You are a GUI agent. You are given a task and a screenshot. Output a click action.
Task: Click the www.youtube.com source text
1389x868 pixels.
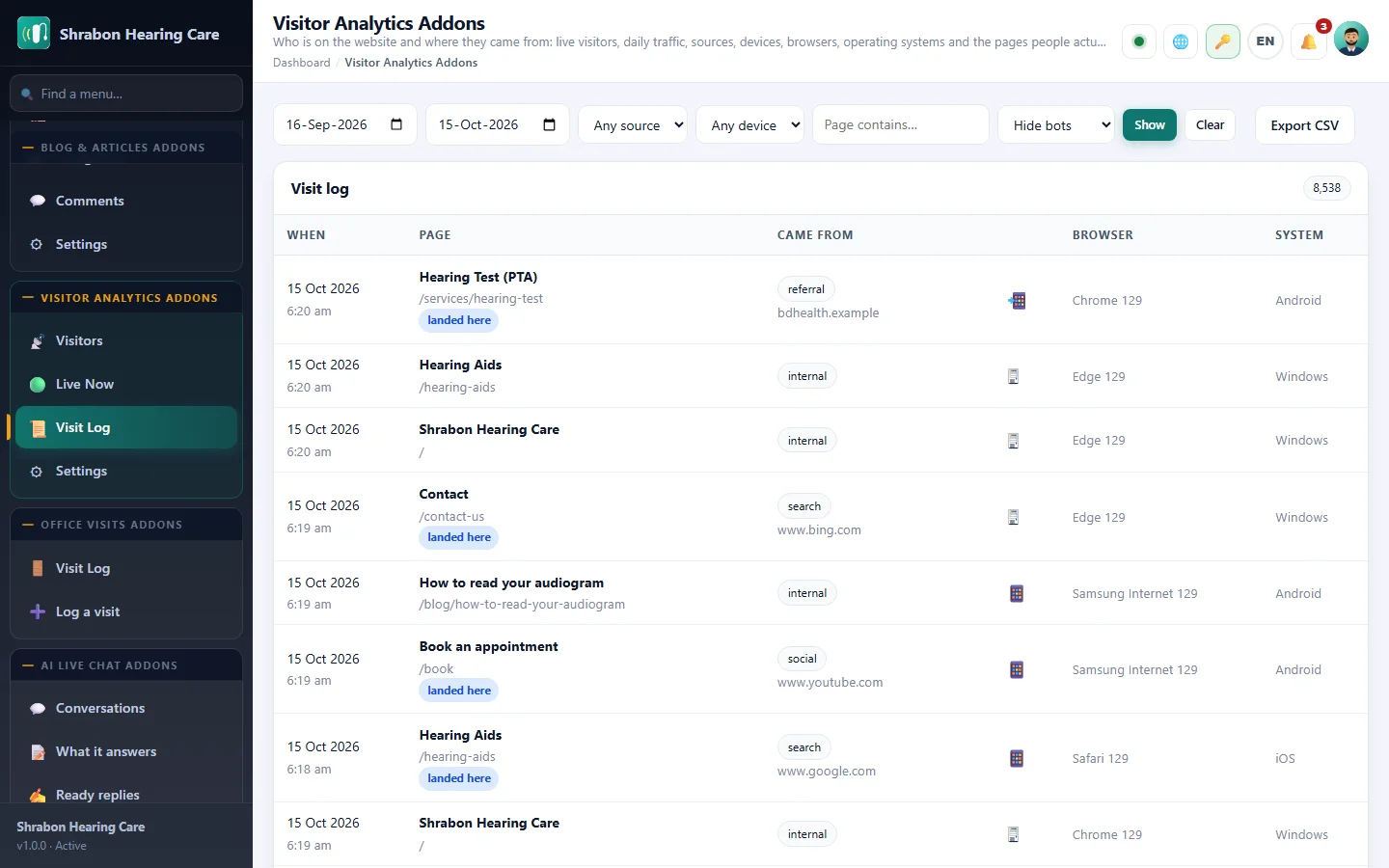click(831, 683)
